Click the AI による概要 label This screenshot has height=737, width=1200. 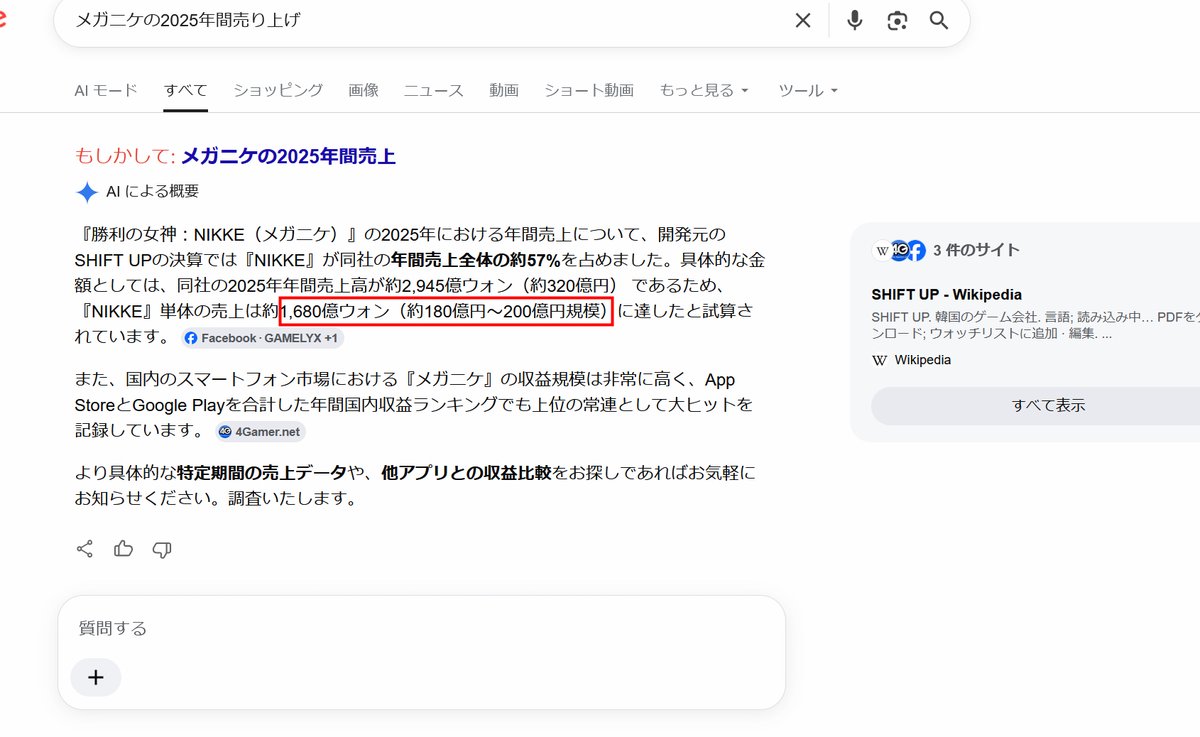(x=152, y=191)
